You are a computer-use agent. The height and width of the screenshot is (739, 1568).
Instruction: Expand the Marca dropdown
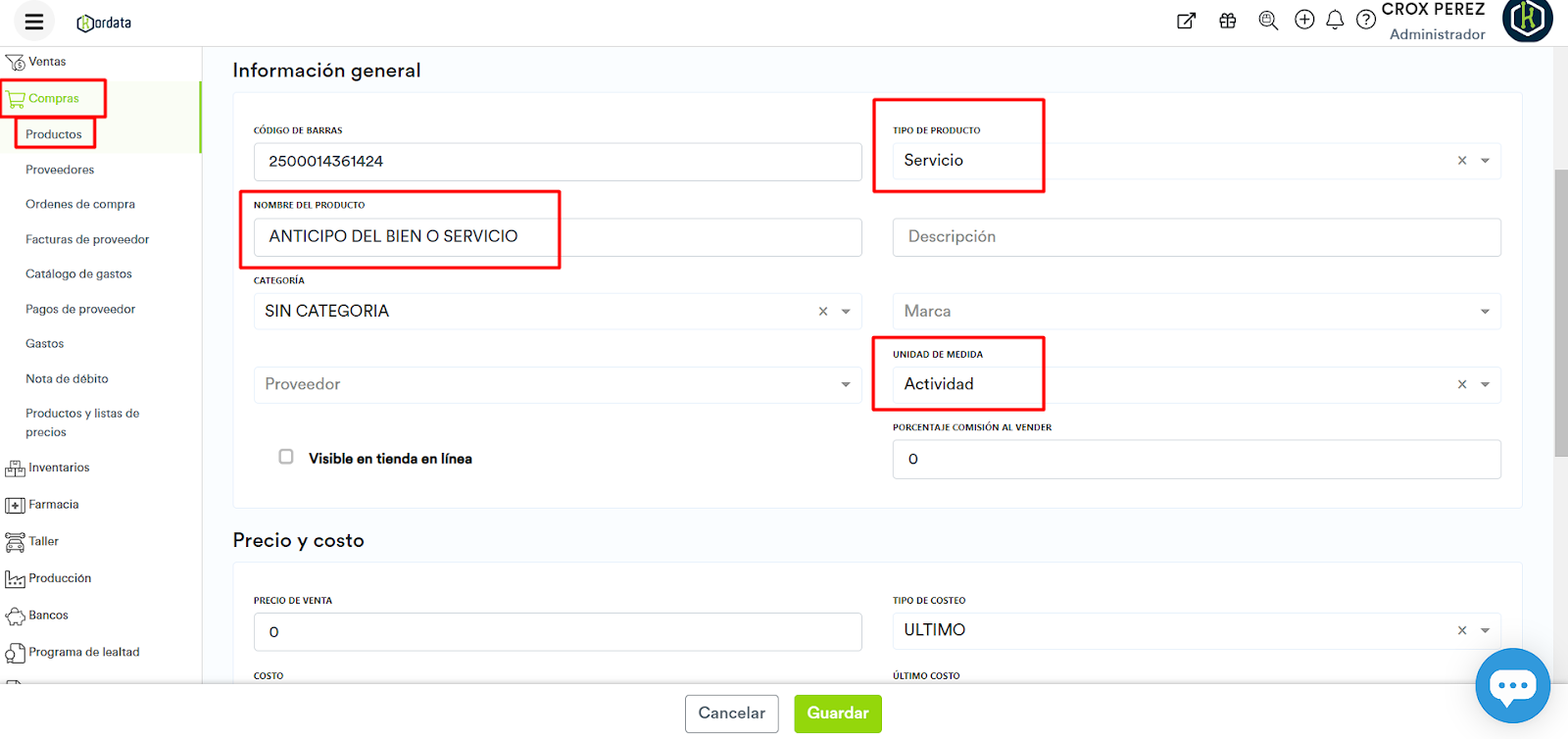[1485, 312]
